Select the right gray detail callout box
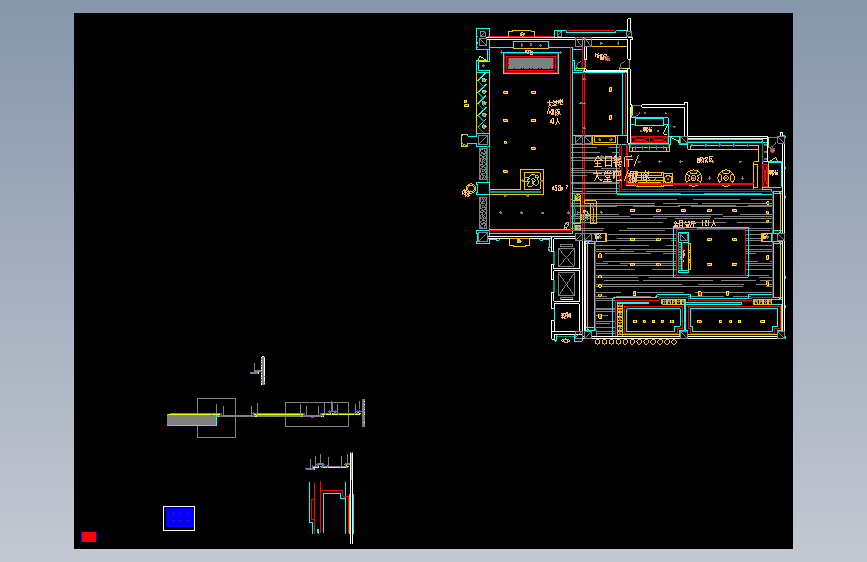The height and width of the screenshot is (562, 867). tap(317, 414)
